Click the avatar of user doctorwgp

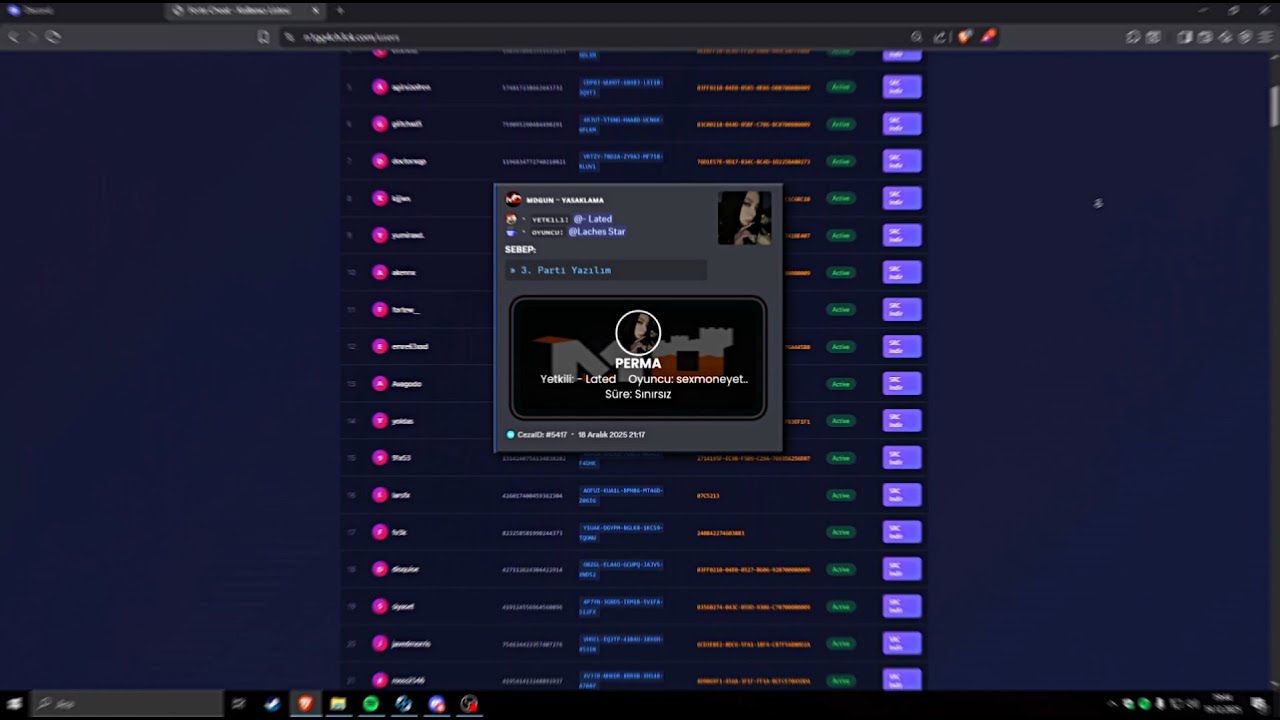[x=379, y=161]
